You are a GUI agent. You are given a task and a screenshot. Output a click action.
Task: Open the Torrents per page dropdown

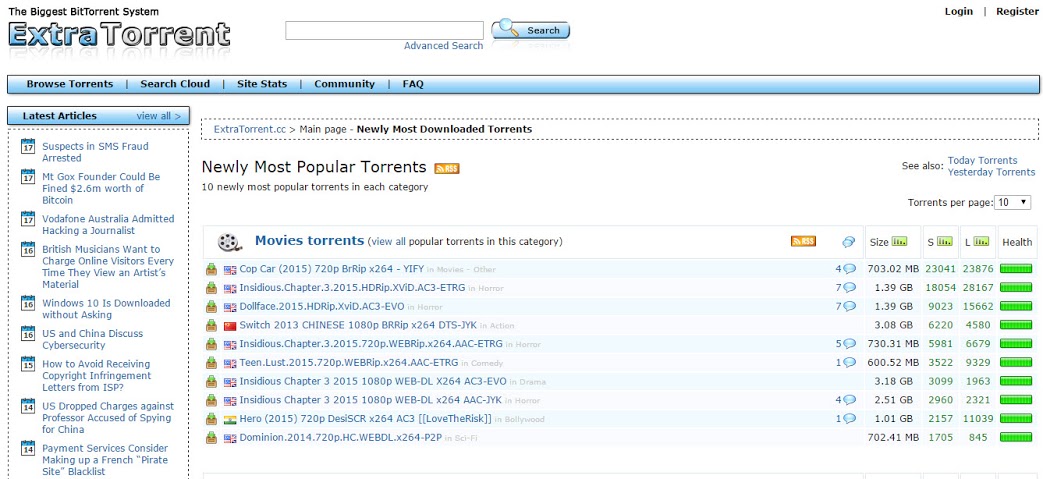click(1012, 203)
